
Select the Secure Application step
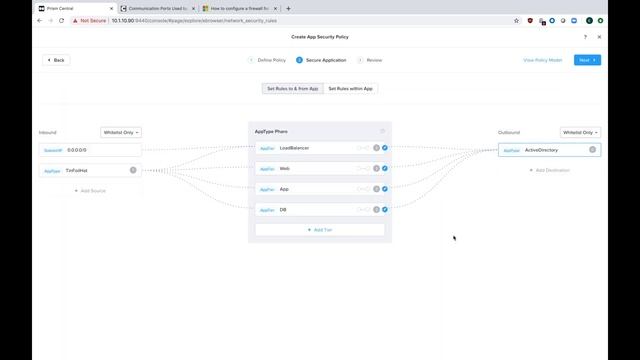click(321, 60)
